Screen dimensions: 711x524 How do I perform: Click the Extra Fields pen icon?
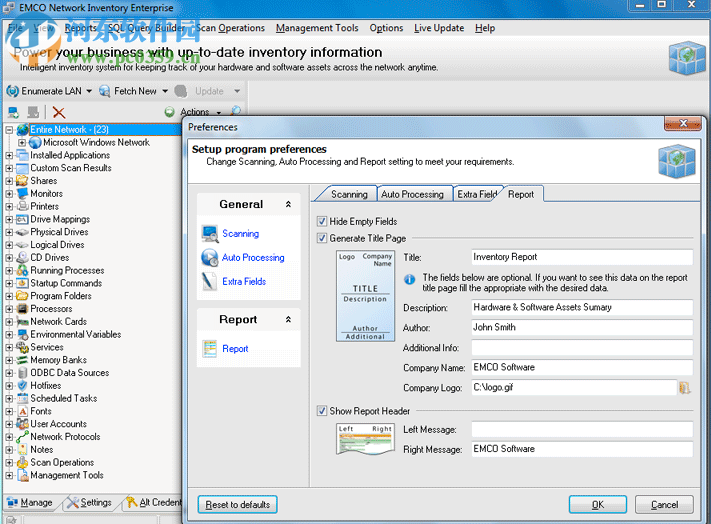pos(209,281)
